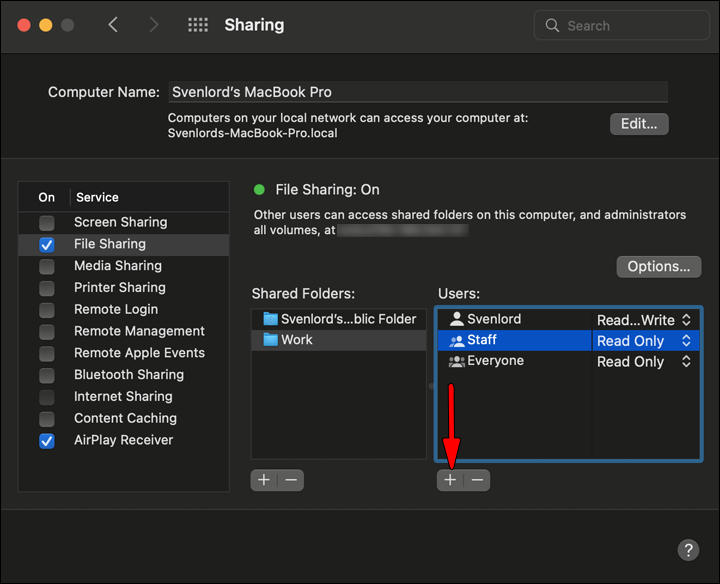The width and height of the screenshot is (720, 584).
Task: Go back with the left chevron arrow
Action: 113,25
